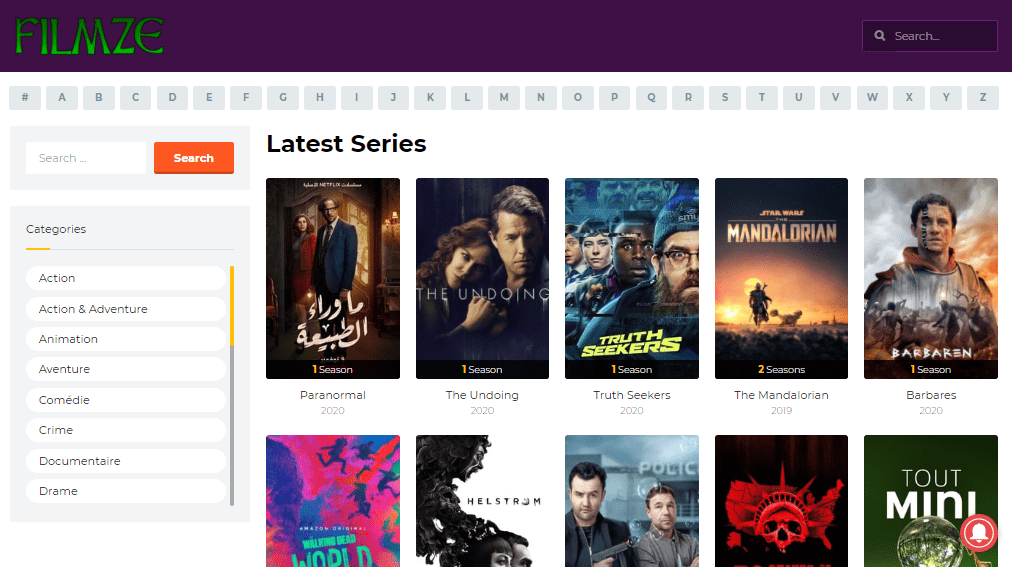Click the Paranormal title link
Screen dimensions: 1012x567
point(333,395)
